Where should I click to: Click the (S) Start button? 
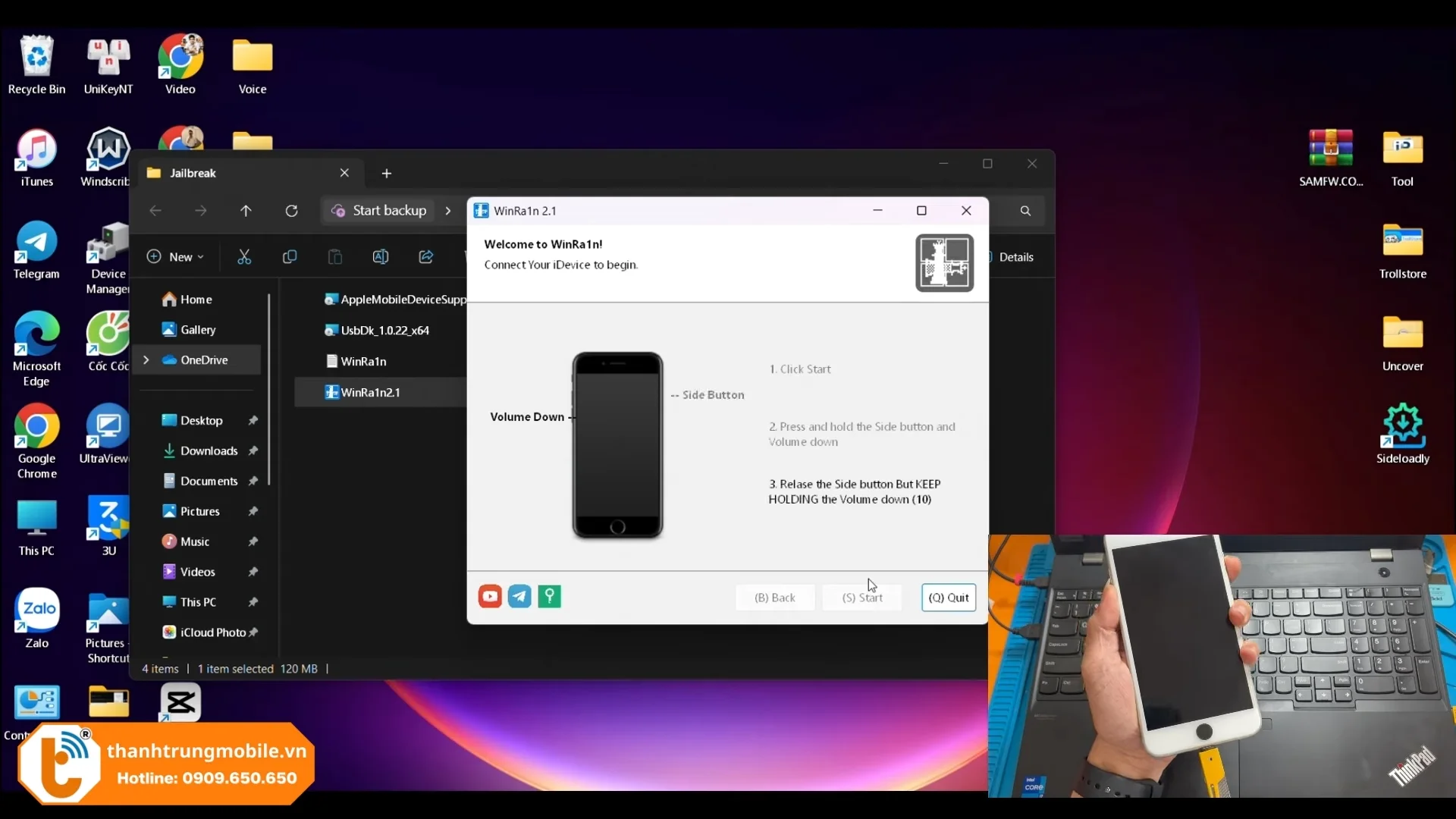(862, 598)
